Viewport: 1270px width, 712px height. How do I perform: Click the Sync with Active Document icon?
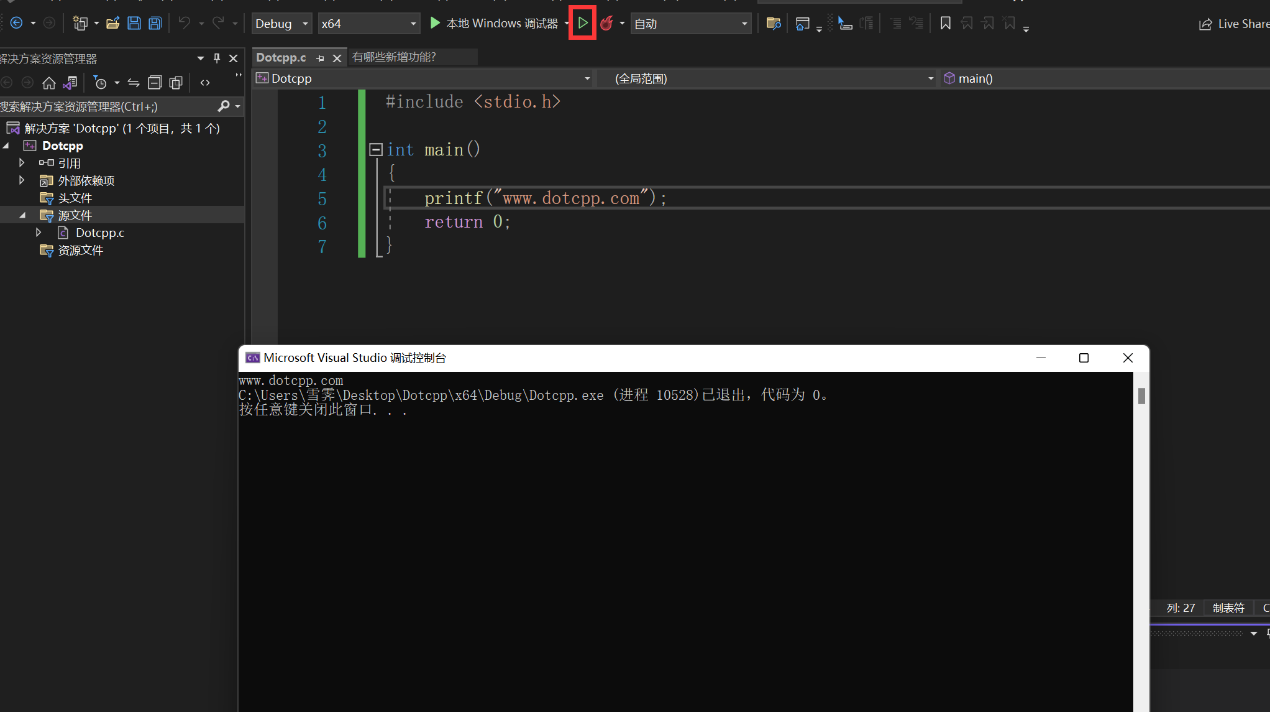click(x=133, y=83)
